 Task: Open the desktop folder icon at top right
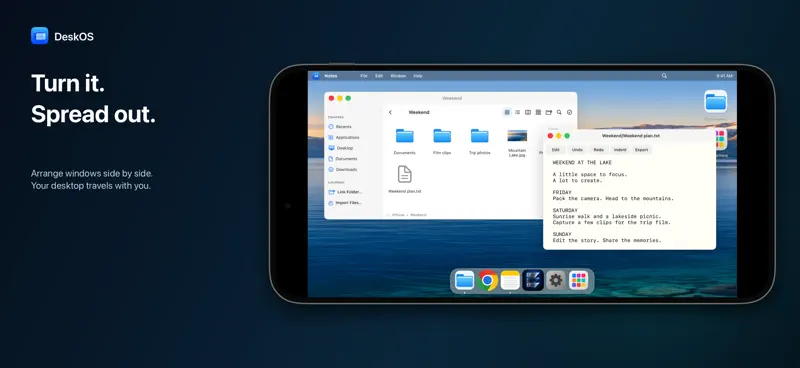716,101
